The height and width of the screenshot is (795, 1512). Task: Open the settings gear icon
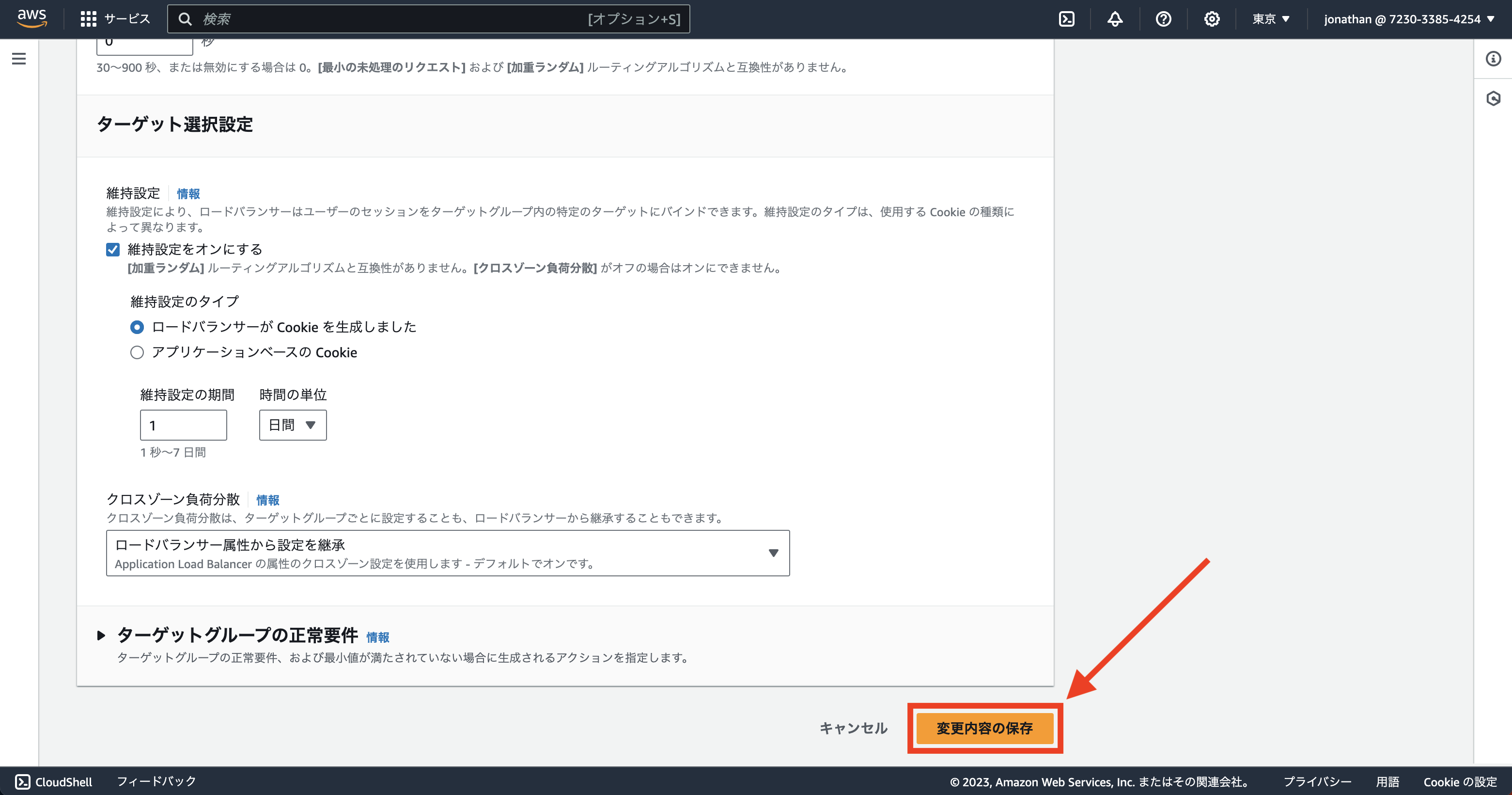tap(1212, 19)
